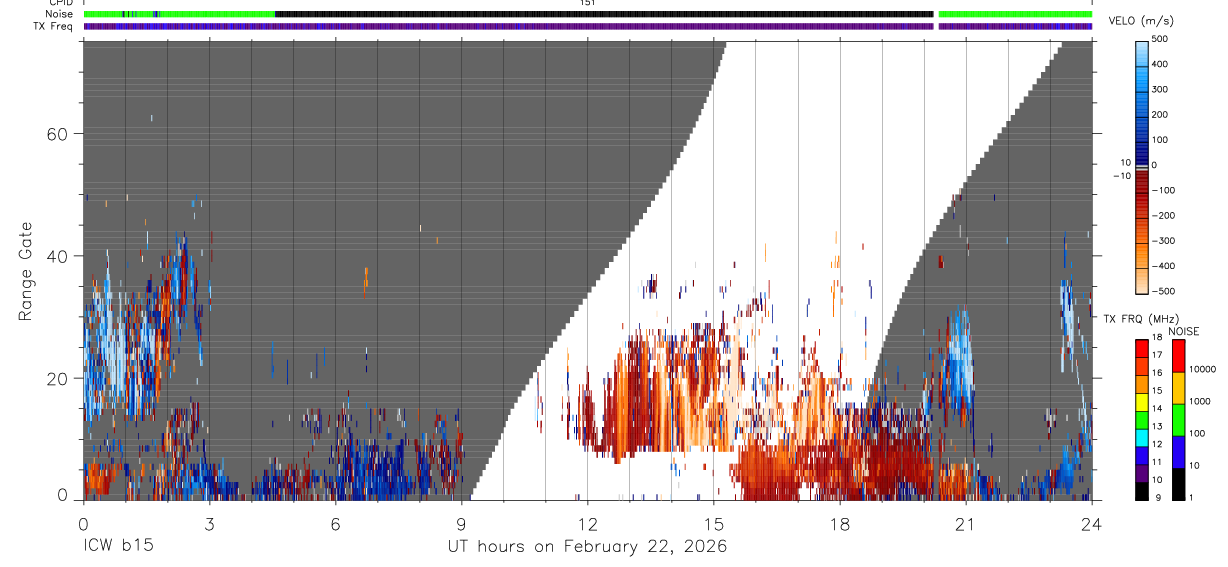Click the 'Noise' row label at top
Image resolution: width=1228 pixels, height=567 pixels.
point(60,14)
